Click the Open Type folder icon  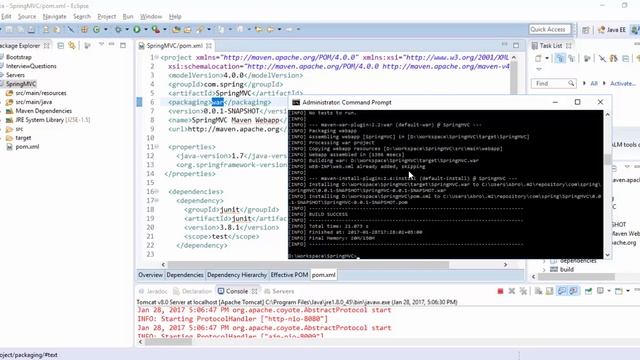[x=176, y=29]
